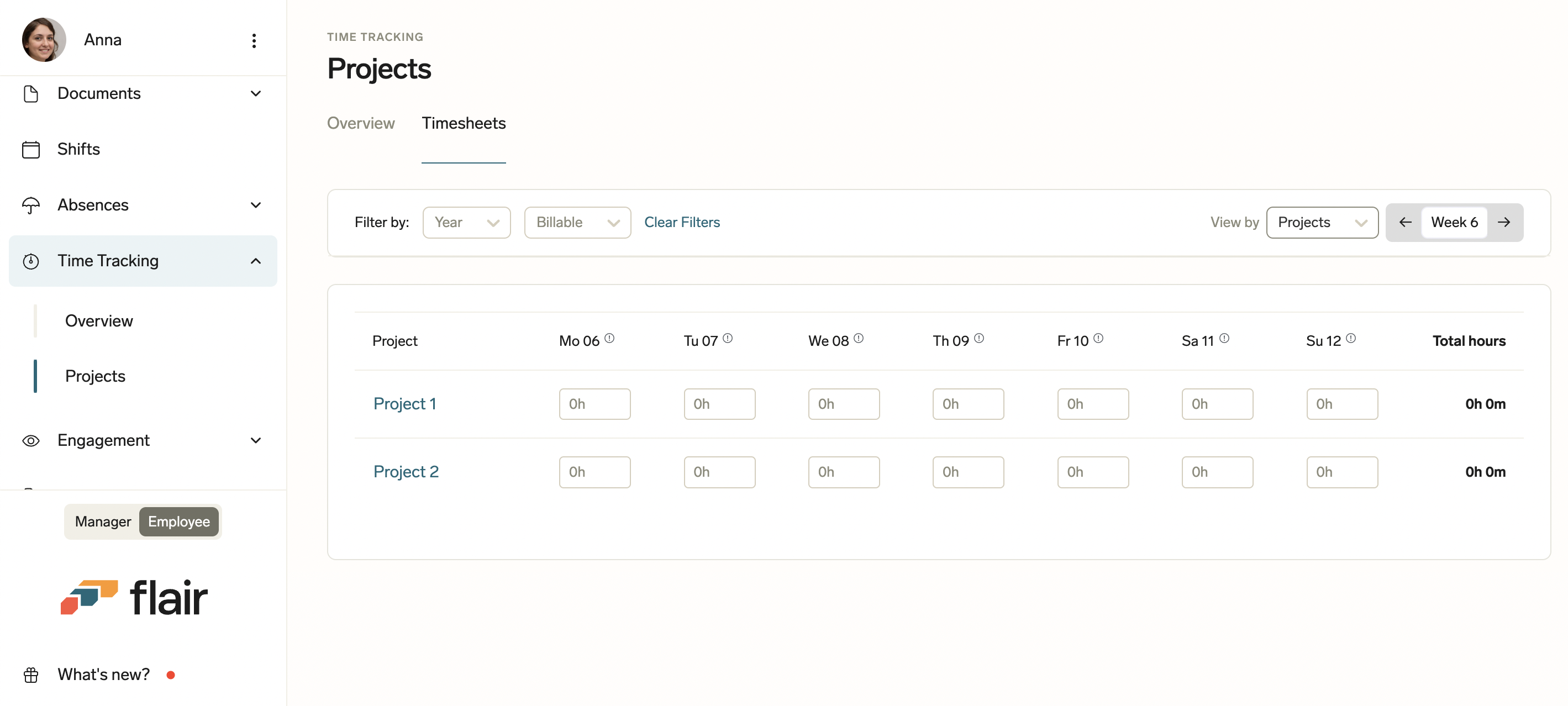Open the Year filter dropdown

(466, 222)
